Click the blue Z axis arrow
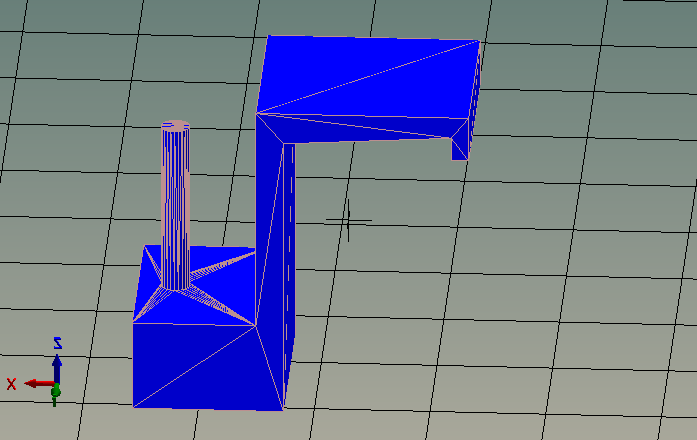Screen dimensions: 697x440 click(57, 368)
